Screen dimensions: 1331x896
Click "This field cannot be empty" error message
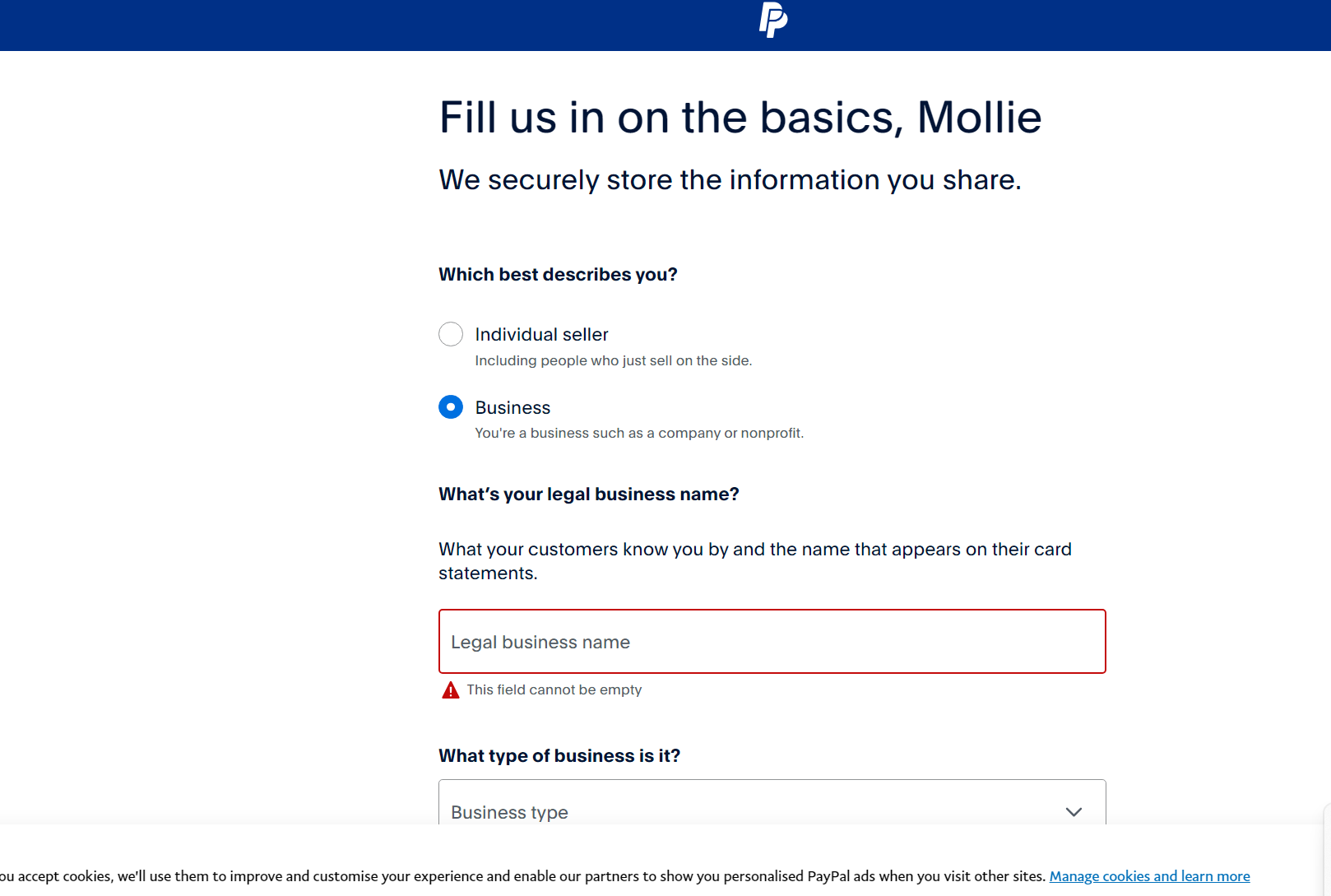tap(554, 690)
